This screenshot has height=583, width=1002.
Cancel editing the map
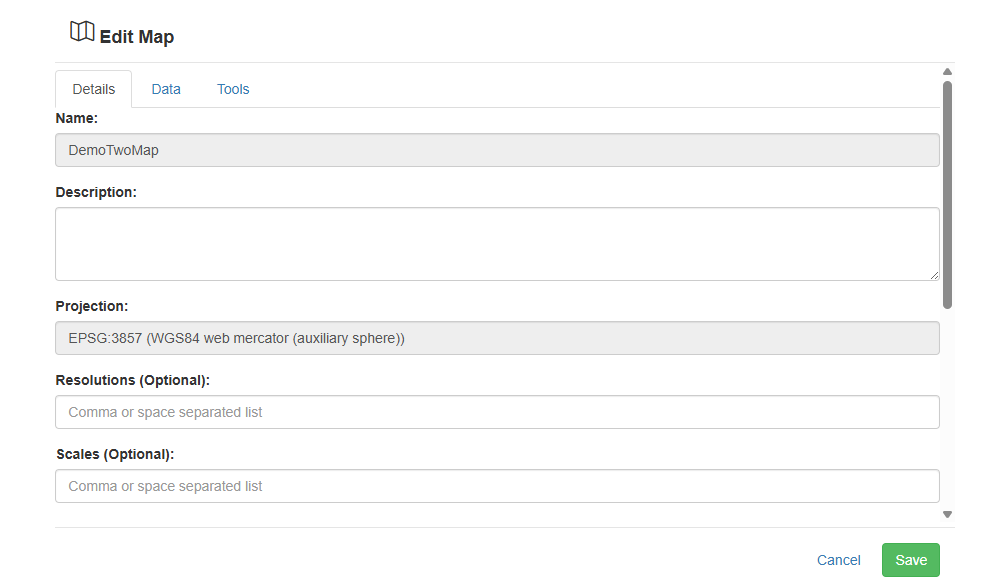click(838, 561)
